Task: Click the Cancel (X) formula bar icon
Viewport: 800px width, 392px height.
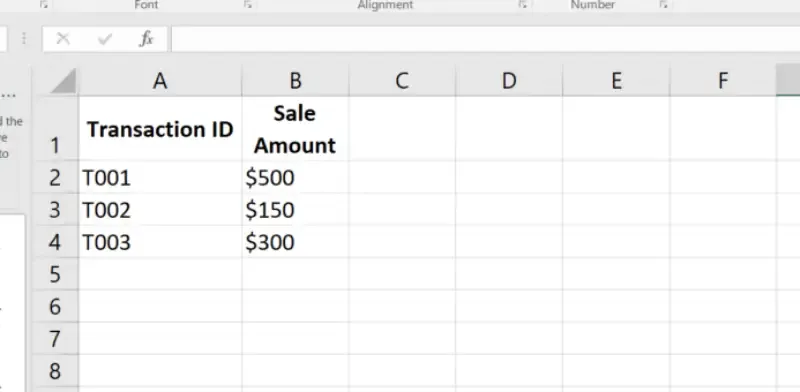Action: [63, 39]
